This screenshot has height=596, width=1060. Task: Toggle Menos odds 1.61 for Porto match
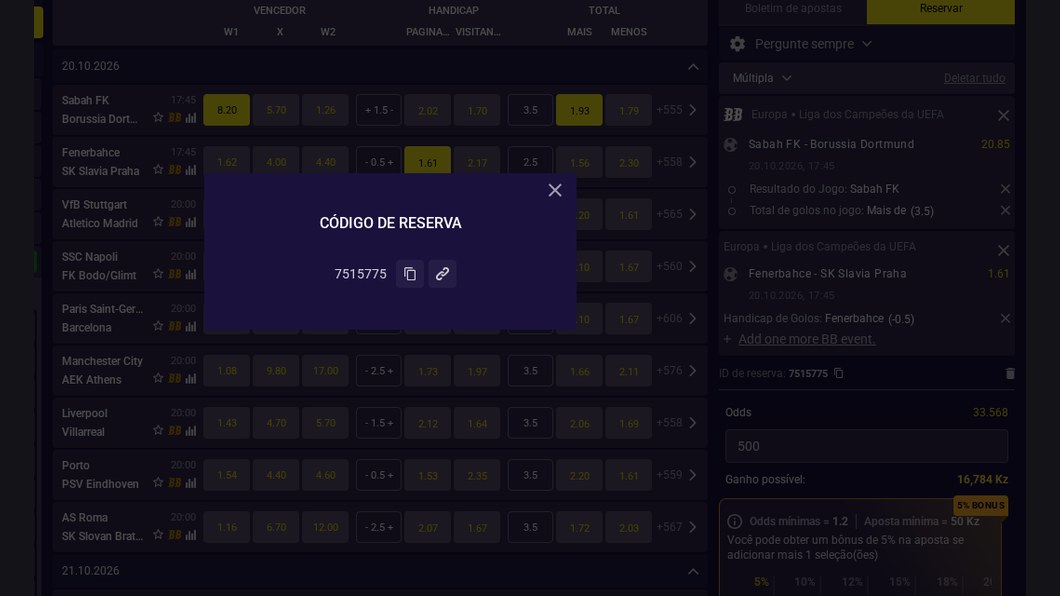click(629, 475)
